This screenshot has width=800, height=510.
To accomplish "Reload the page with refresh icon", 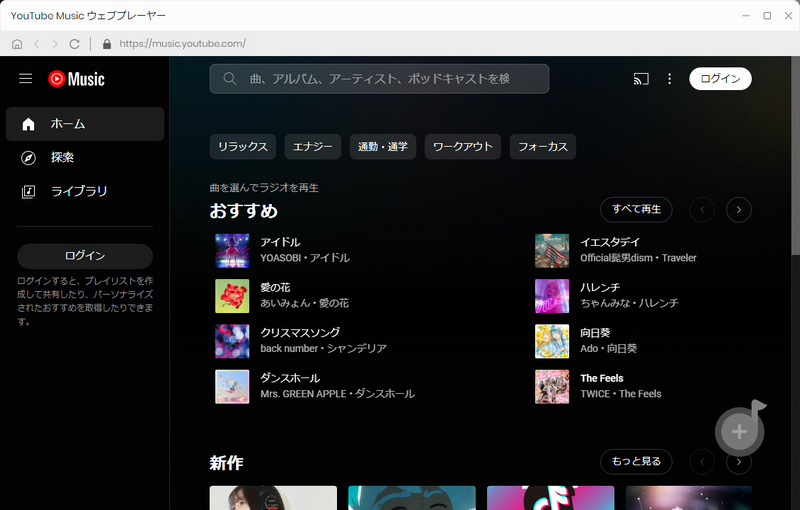I will pyautogui.click(x=74, y=44).
